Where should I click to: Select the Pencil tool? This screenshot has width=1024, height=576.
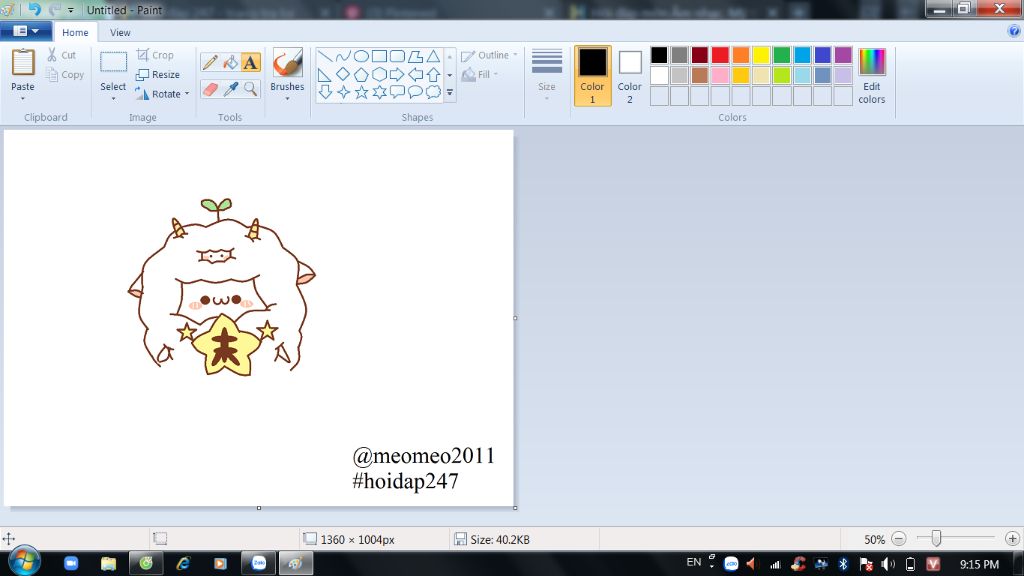pos(210,63)
